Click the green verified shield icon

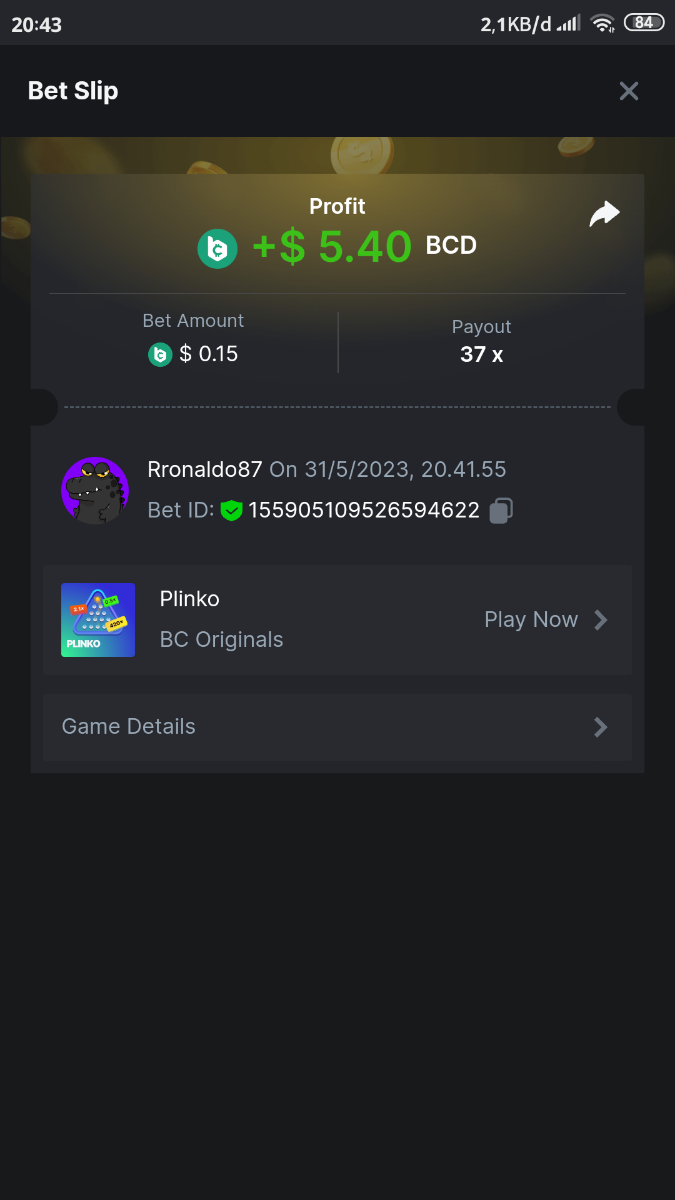[232, 511]
